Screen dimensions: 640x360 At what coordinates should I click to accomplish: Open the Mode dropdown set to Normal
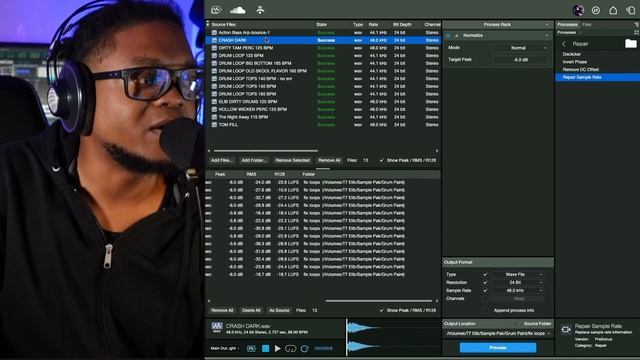(520, 48)
